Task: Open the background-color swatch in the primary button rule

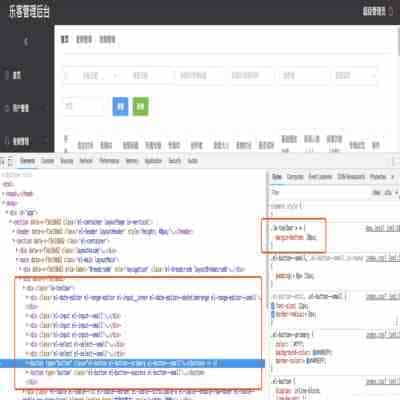Action: (x=315, y=352)
